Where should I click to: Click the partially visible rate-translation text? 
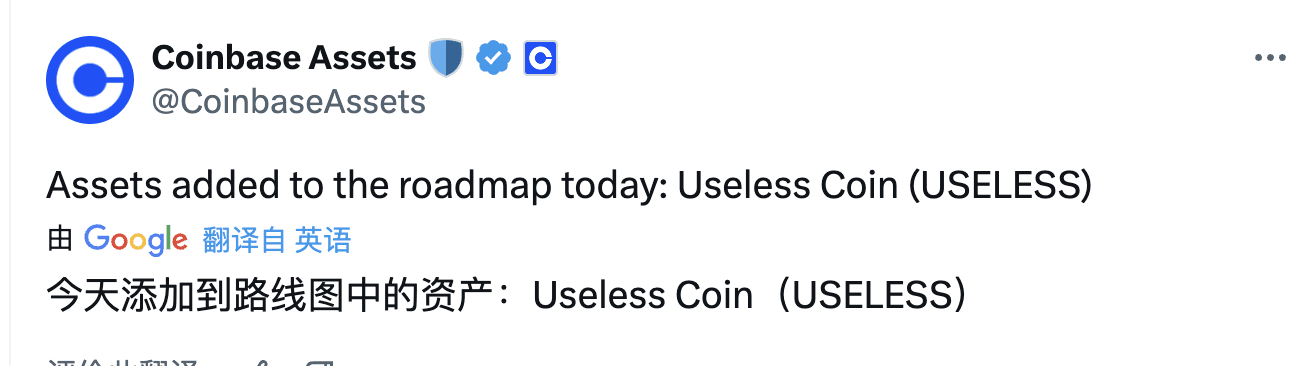(124, 362)
